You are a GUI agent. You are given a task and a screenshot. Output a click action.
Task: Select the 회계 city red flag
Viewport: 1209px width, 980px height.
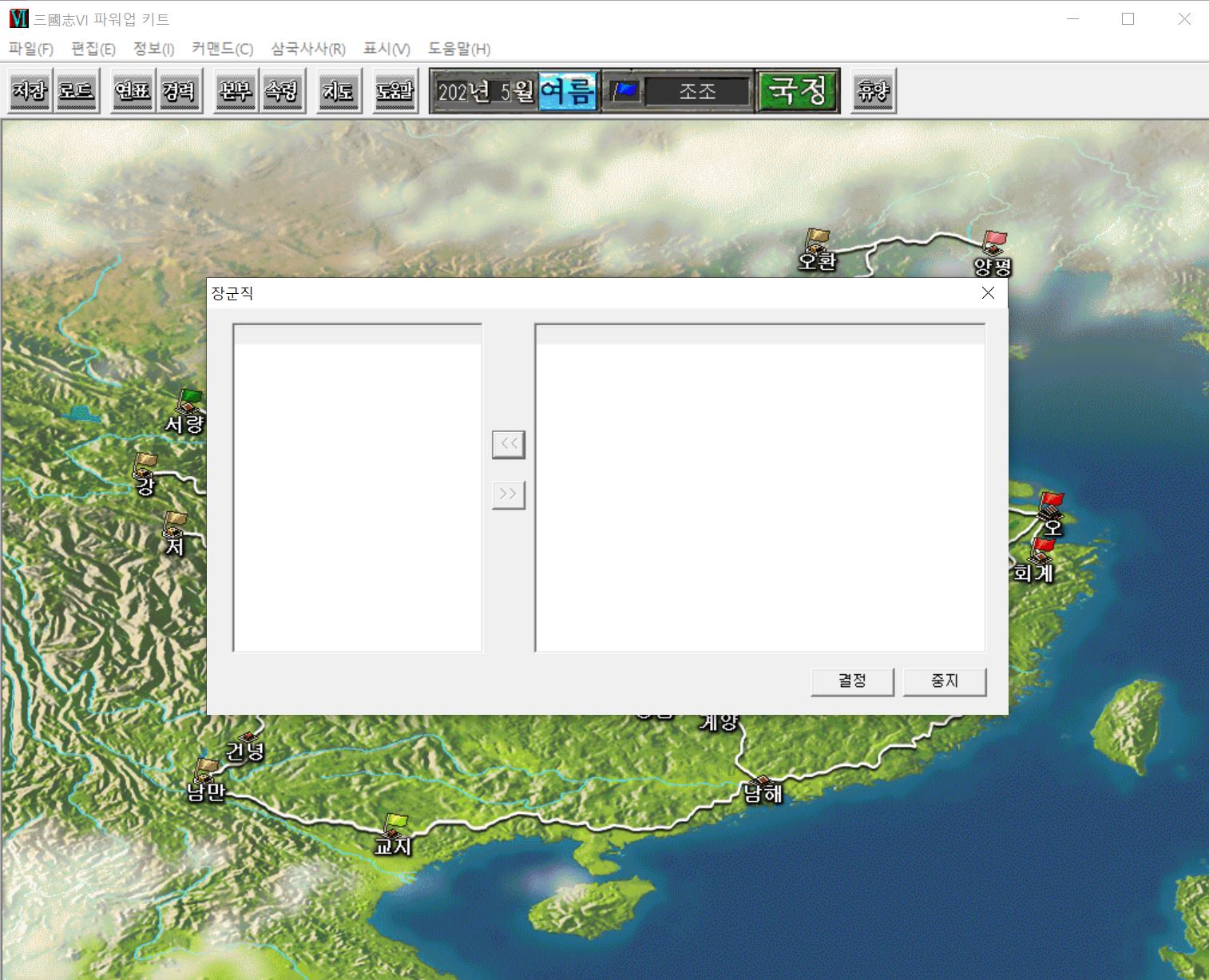click(1041, 550)
